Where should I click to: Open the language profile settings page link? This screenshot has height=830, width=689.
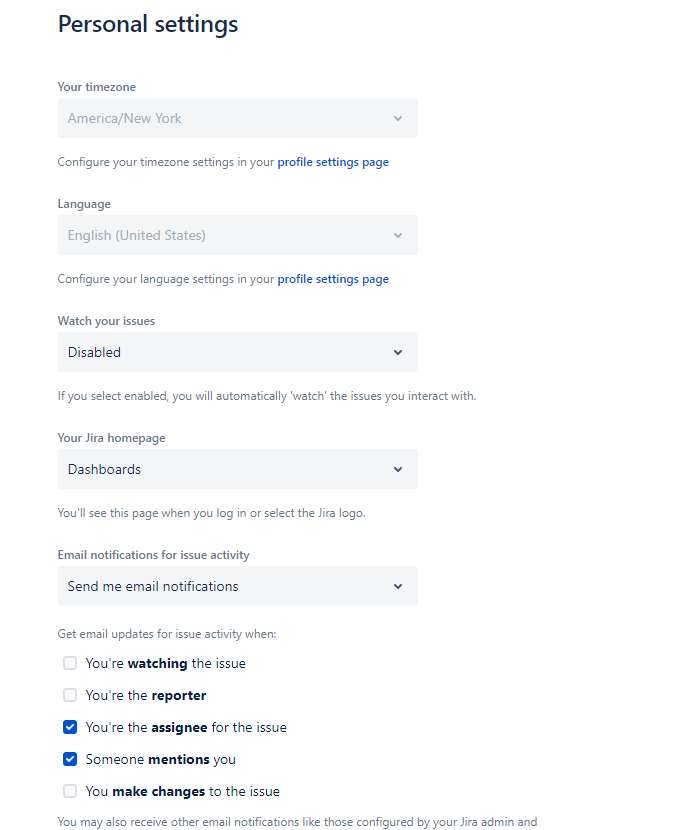pyautogui.click(x=333, y=278)
